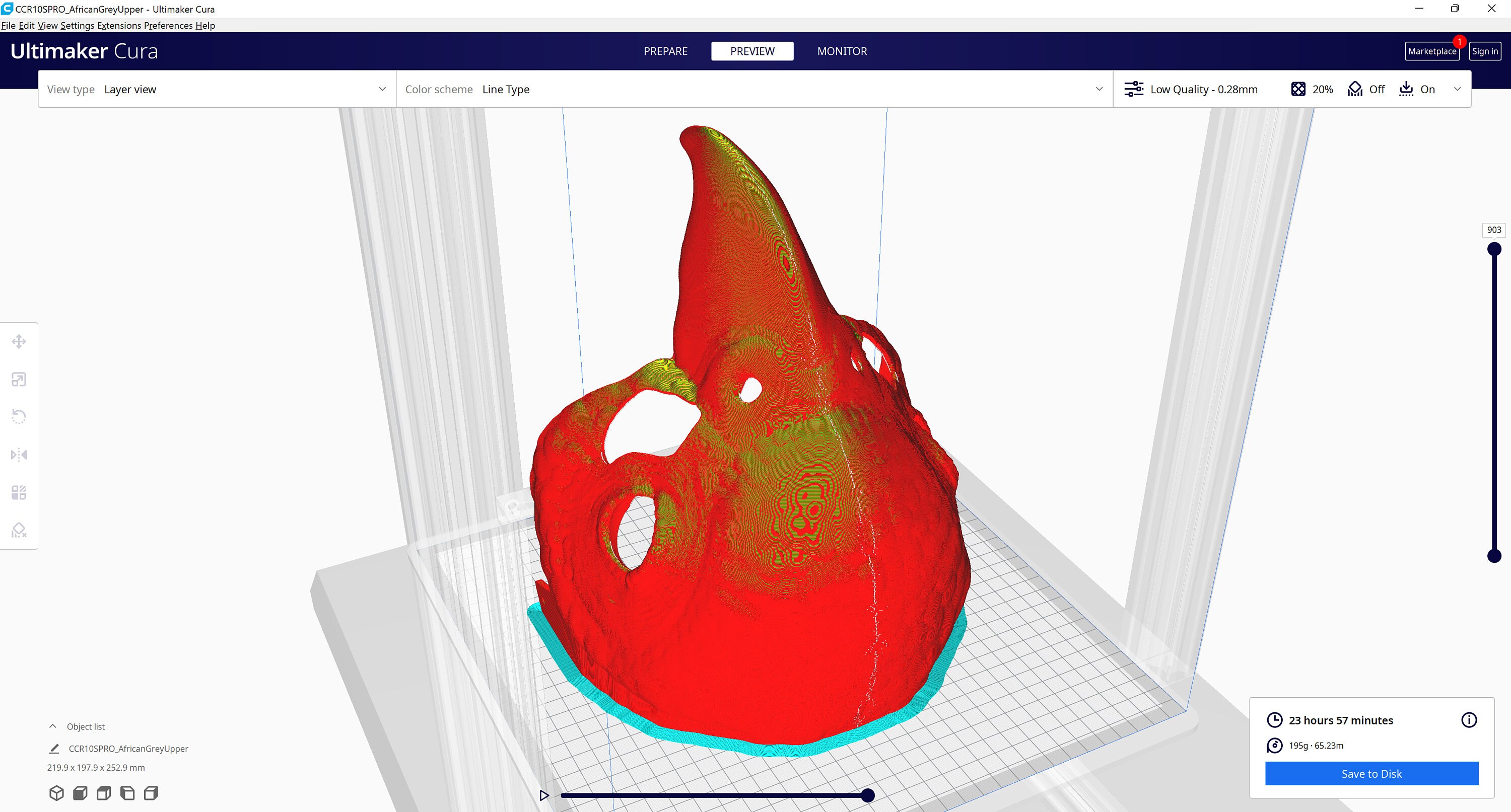The width and height of the screenshot is (1511, 812).
Task: Toggle infill density 20% setting
Action: (1312, 89)
